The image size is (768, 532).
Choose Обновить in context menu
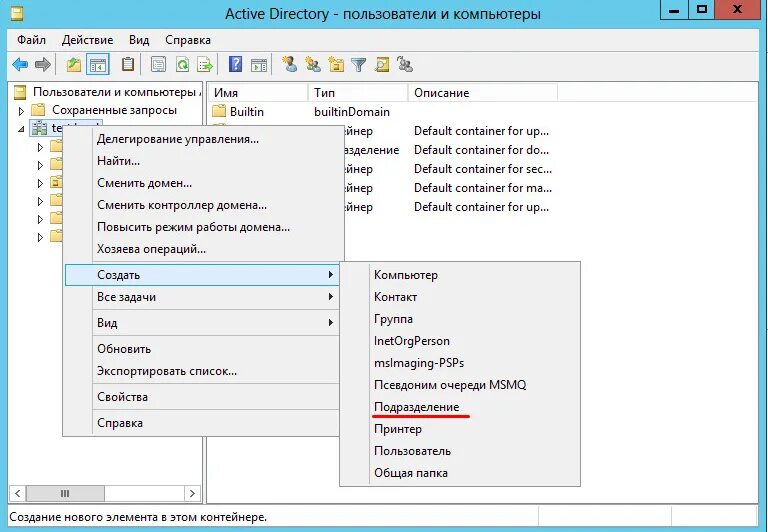click(x=202, y=349)
